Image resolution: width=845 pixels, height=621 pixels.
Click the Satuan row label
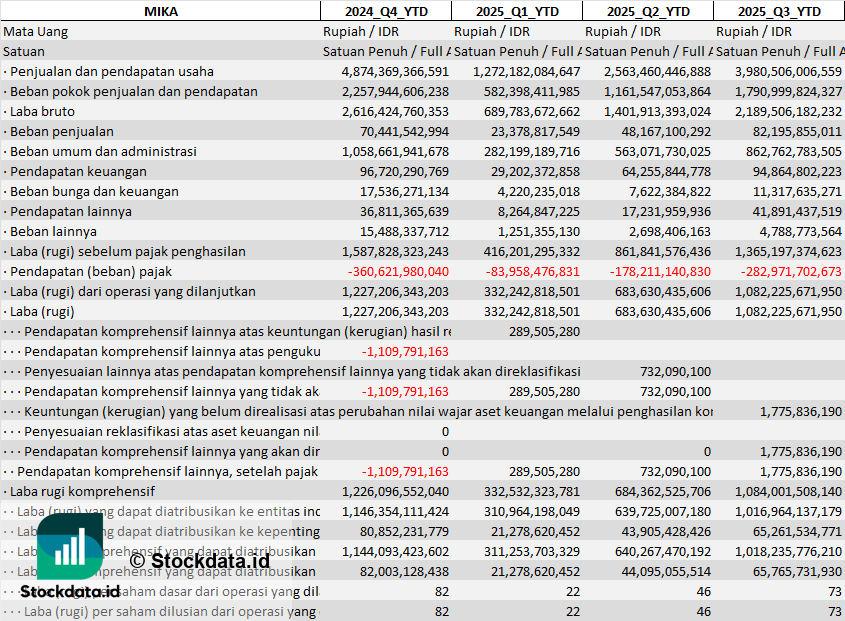point(24,52)
